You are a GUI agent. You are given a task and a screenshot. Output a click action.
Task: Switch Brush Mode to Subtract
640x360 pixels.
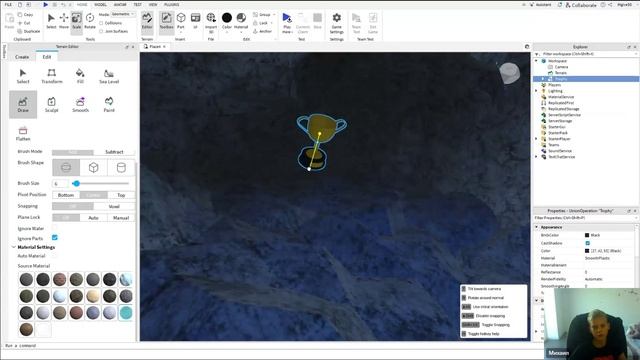point(114,152)
